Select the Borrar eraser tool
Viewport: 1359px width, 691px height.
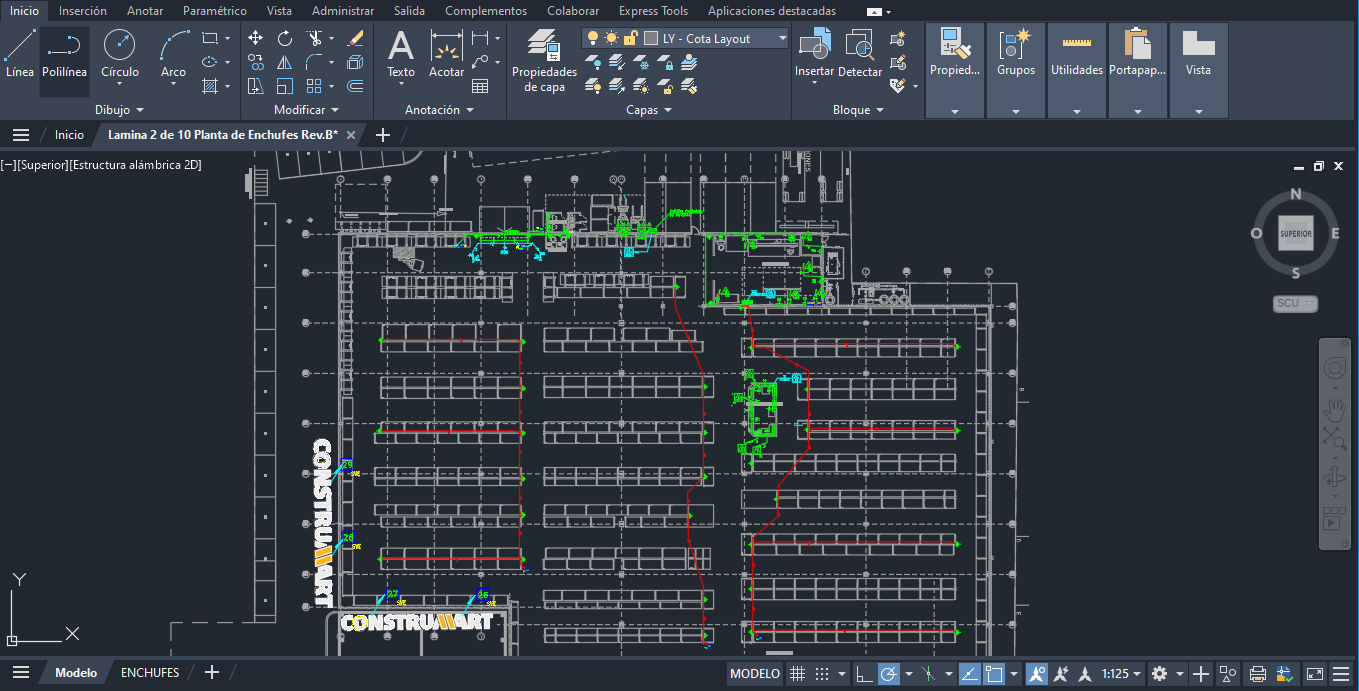[x=355, y=38]
